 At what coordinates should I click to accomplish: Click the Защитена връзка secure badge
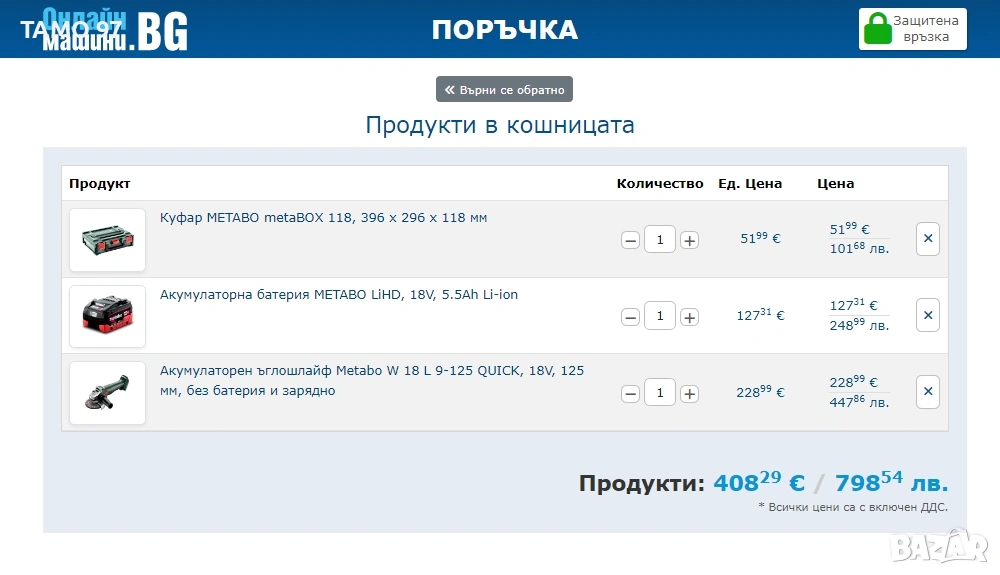[913, 28]
